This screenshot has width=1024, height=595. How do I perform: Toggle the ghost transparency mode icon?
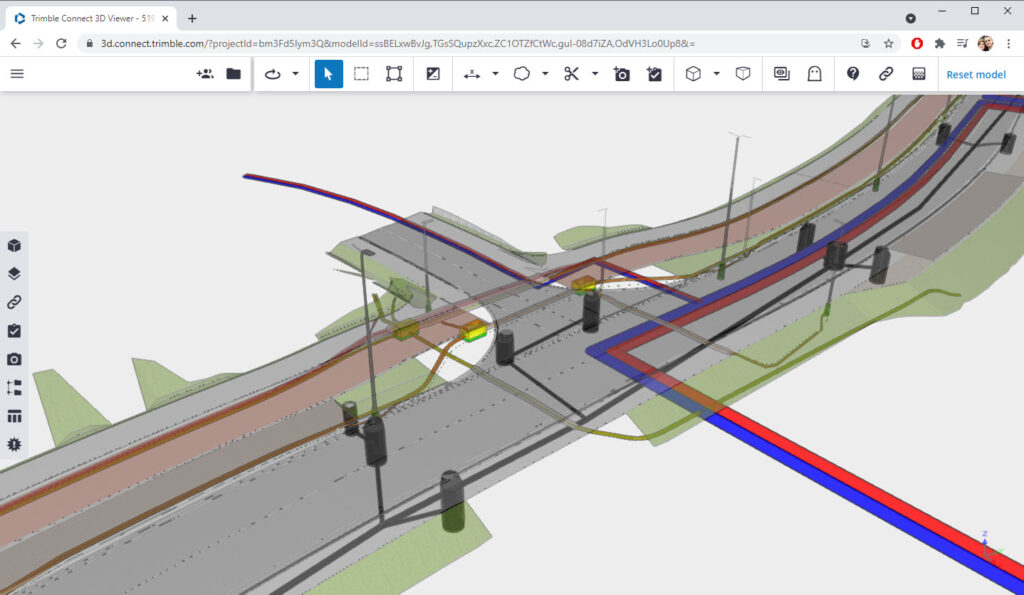[815, 74]
